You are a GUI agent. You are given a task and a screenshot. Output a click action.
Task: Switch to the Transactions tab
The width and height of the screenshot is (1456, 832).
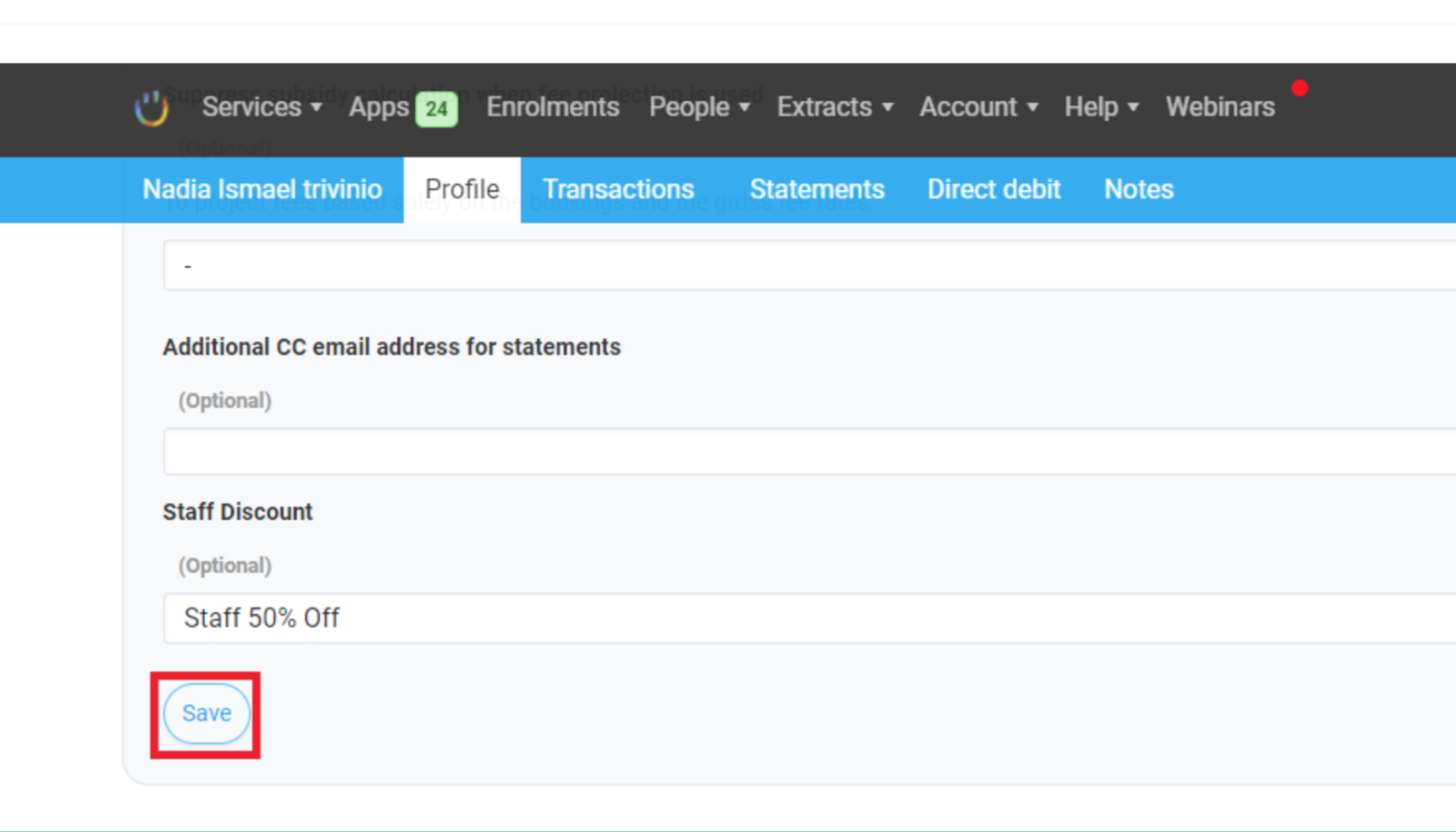click(619, 189)
